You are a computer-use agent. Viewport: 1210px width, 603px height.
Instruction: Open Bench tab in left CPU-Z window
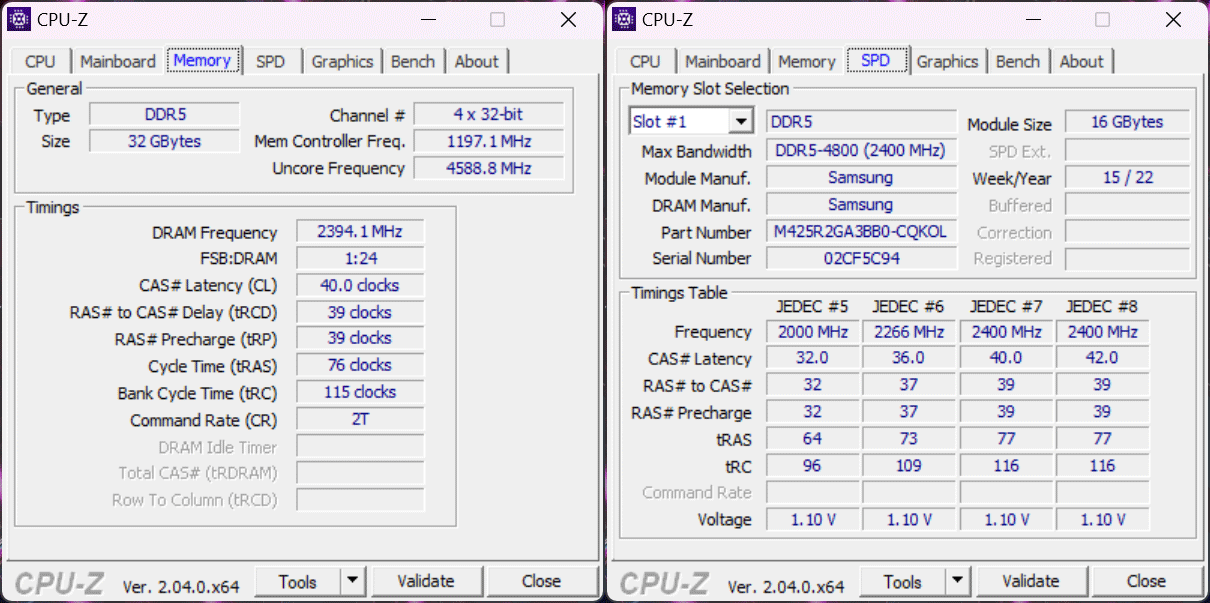413,61
